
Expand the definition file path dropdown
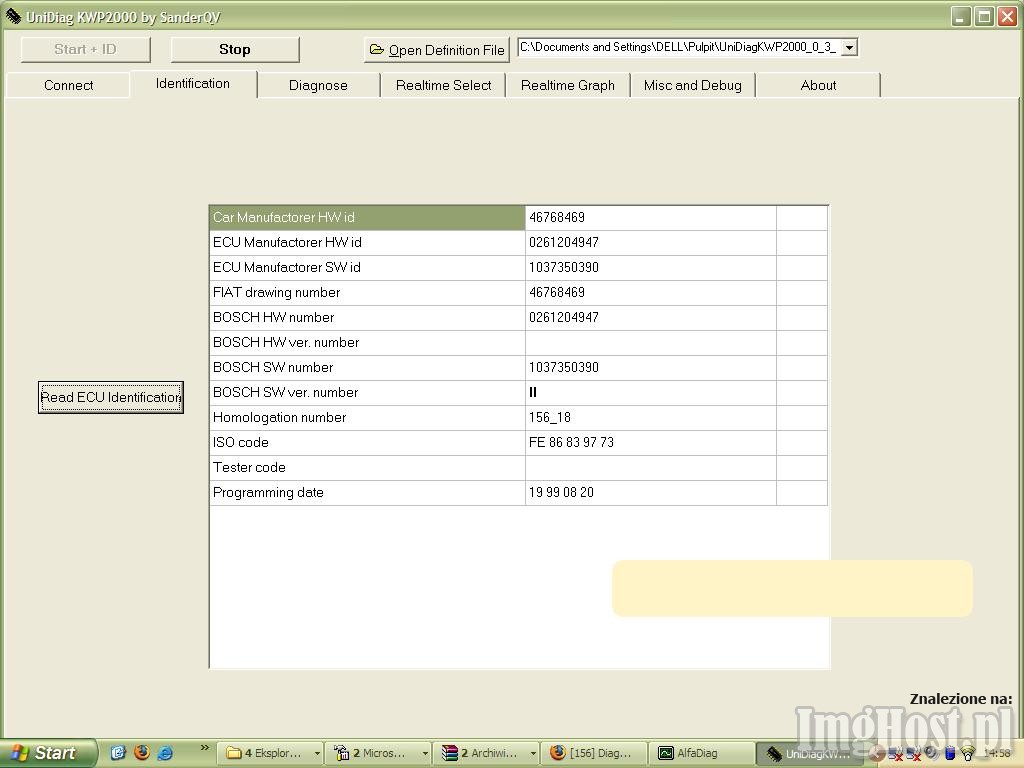(848, 48)
